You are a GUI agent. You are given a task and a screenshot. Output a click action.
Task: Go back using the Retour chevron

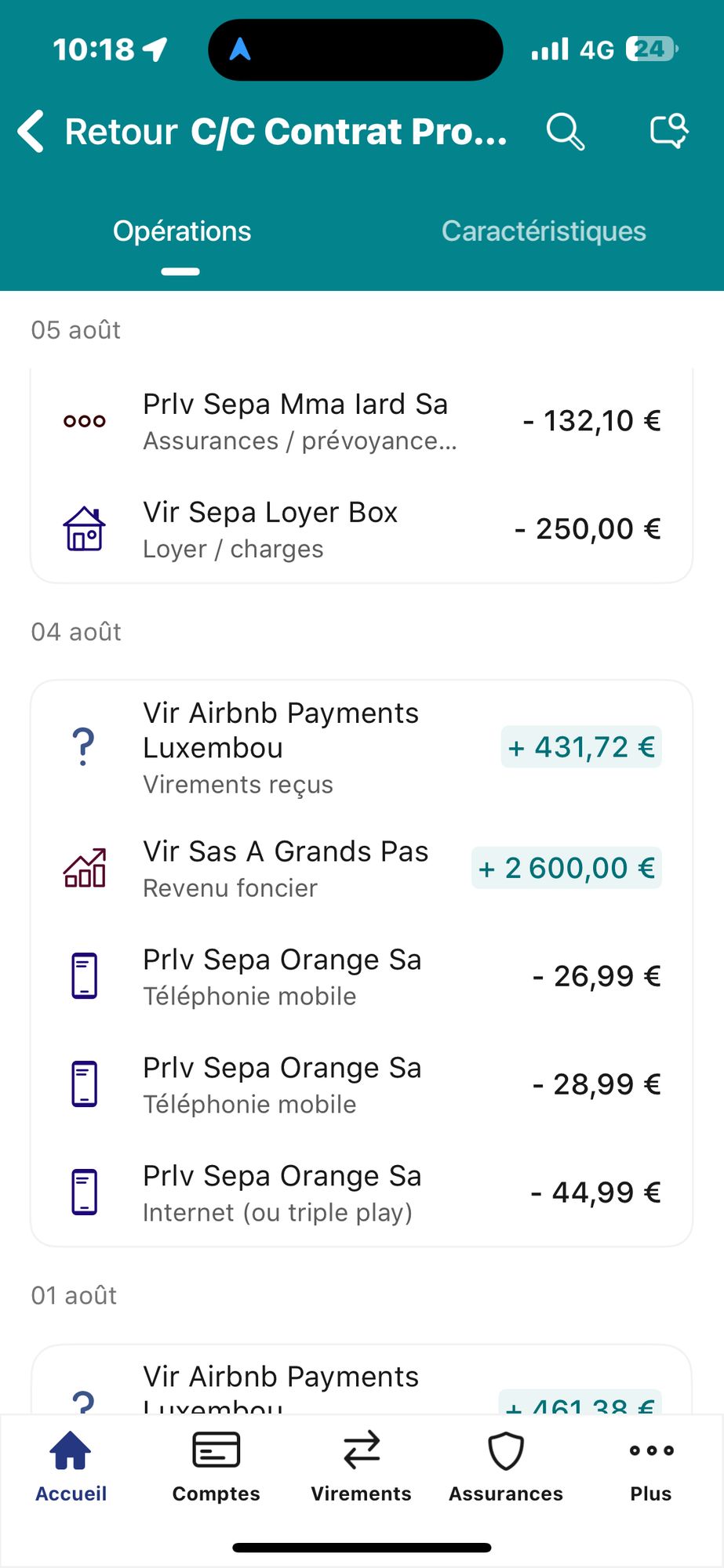click(31, 131)
